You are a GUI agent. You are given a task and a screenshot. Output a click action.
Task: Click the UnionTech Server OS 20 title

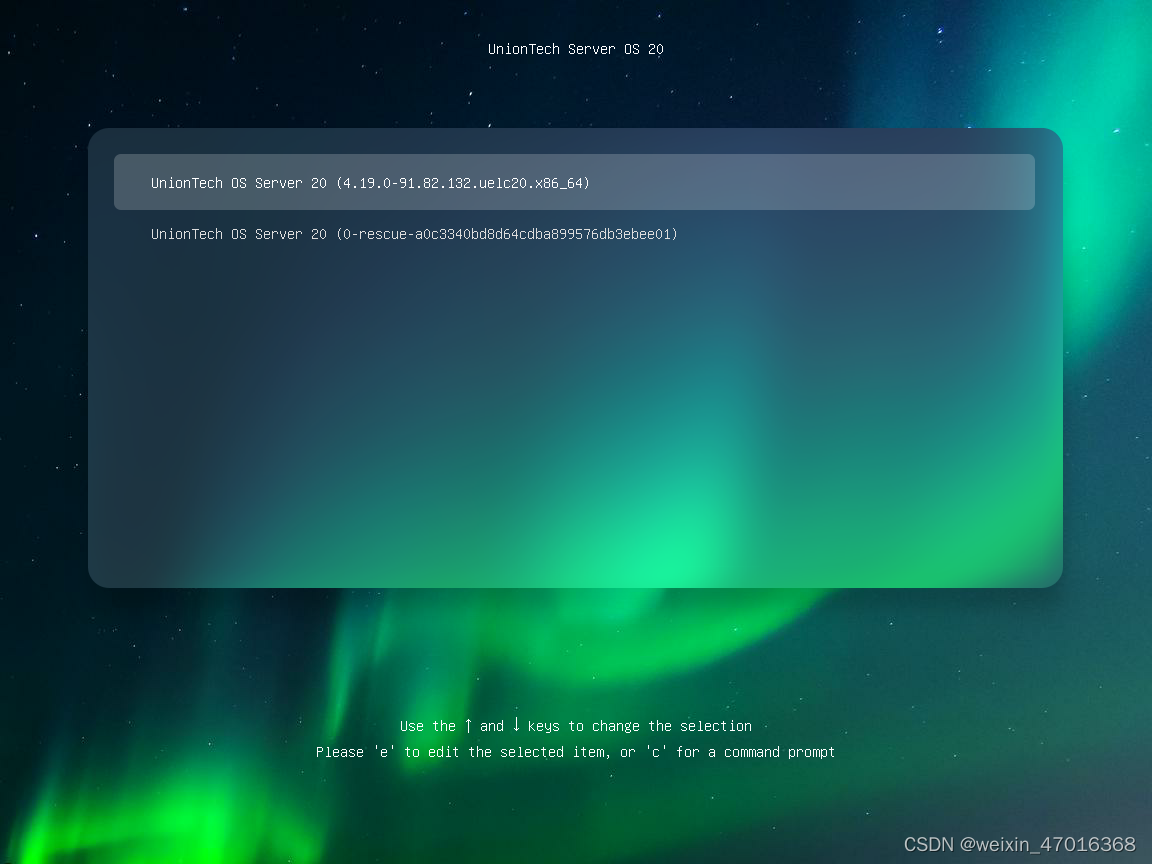click(576, 48)
